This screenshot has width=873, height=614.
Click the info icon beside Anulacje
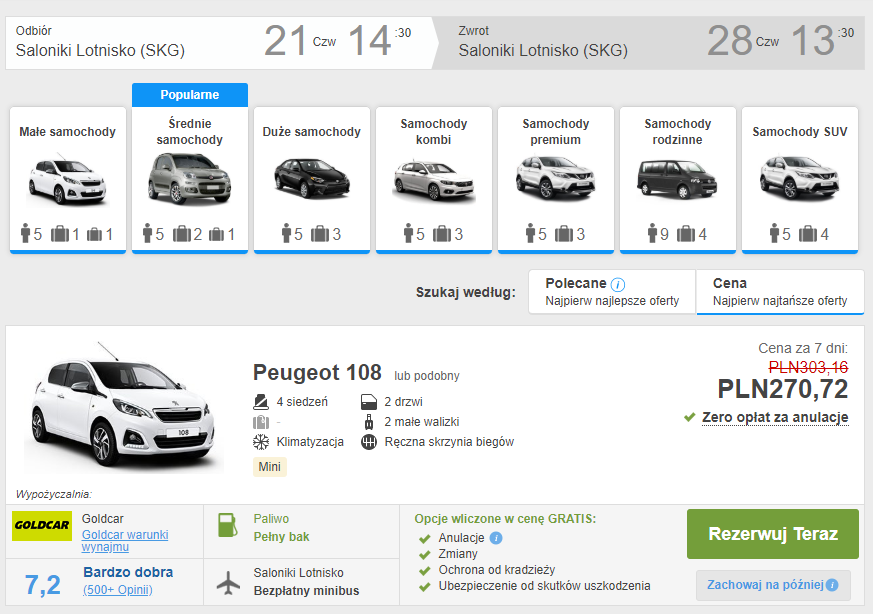coord(496,538)
